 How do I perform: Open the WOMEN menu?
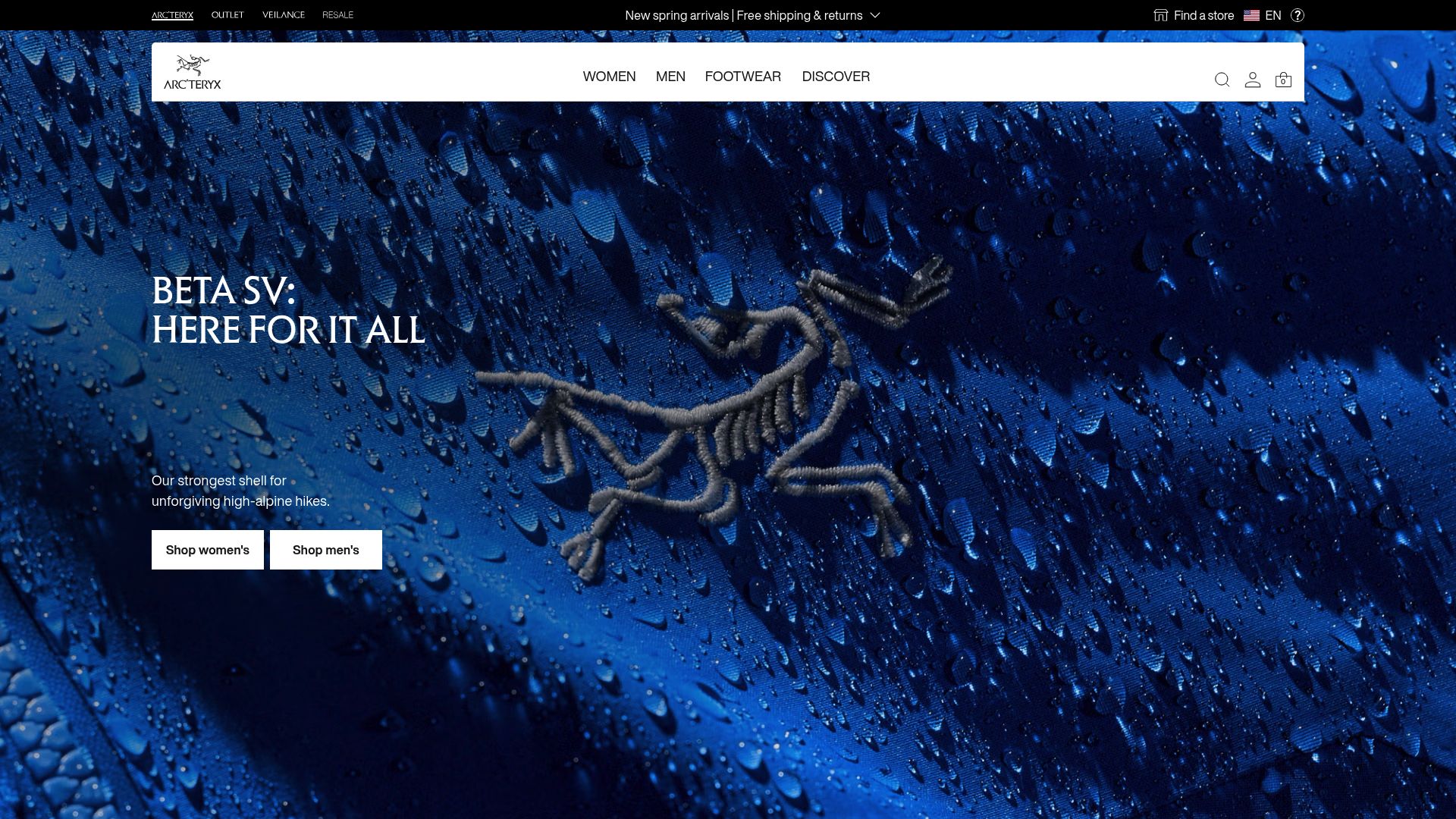(x=609, y=77)
